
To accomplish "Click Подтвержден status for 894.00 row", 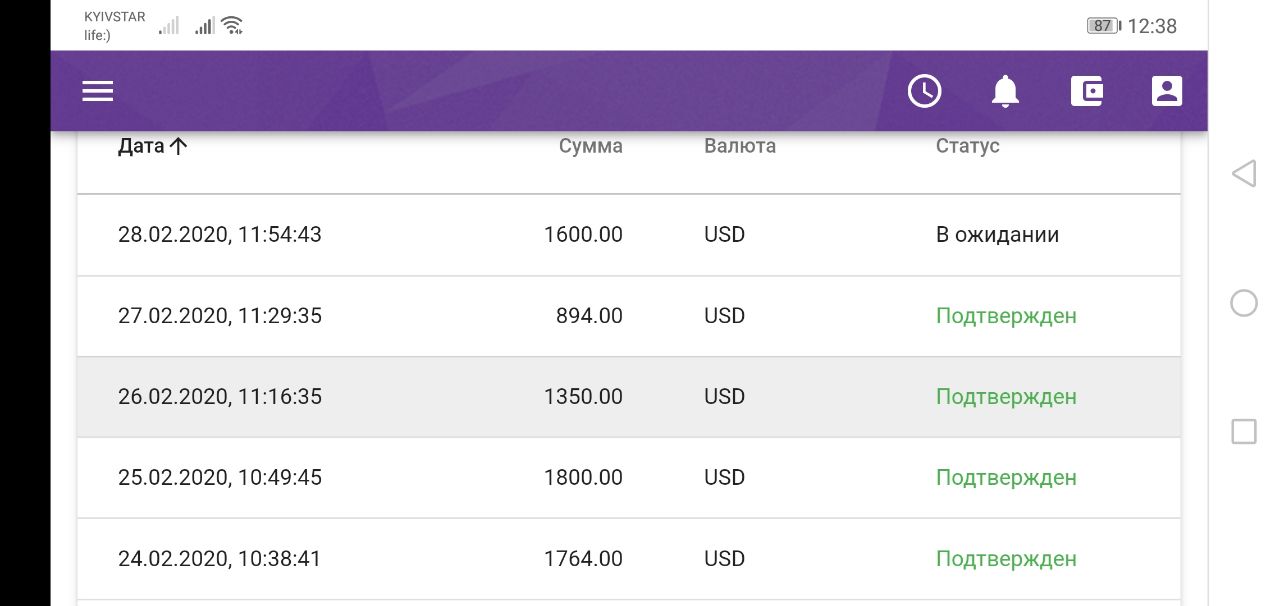I will [1006, 316].
